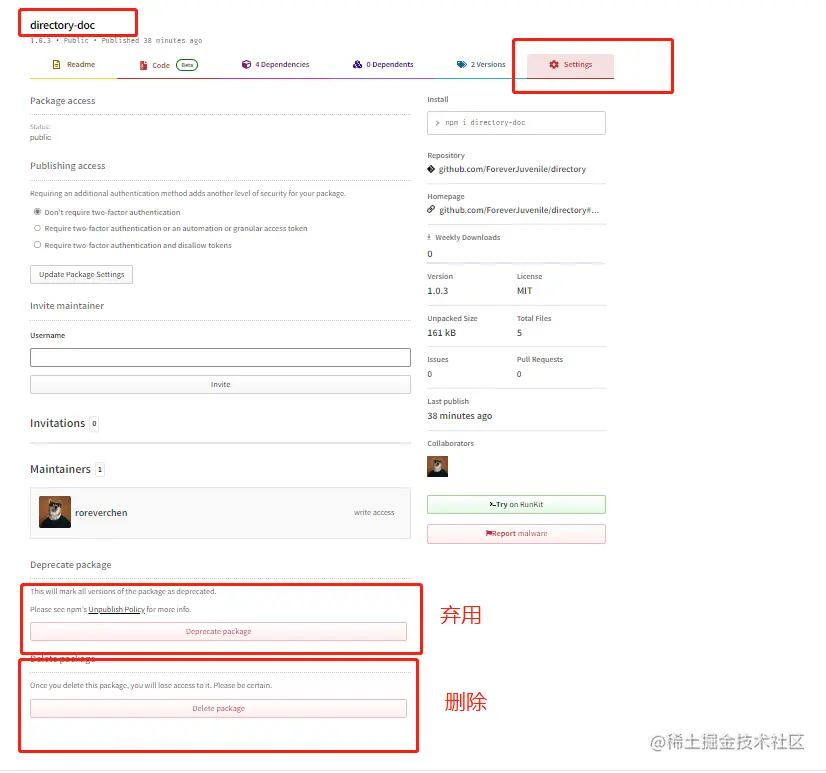
Task: Click the Maintainers count badge 1
Action: [x=100, y=469]
